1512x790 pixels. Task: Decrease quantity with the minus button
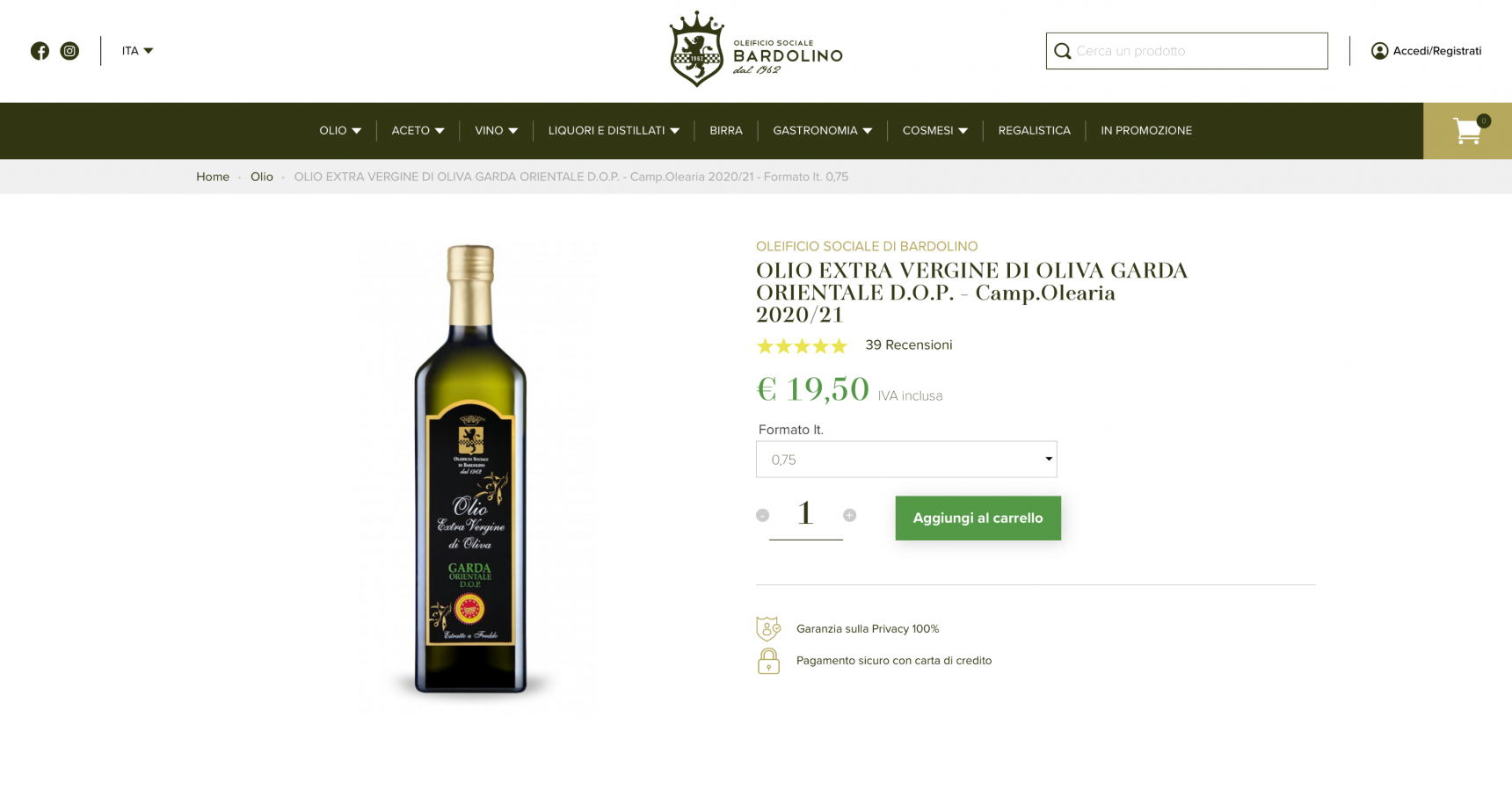pos(762,515)
